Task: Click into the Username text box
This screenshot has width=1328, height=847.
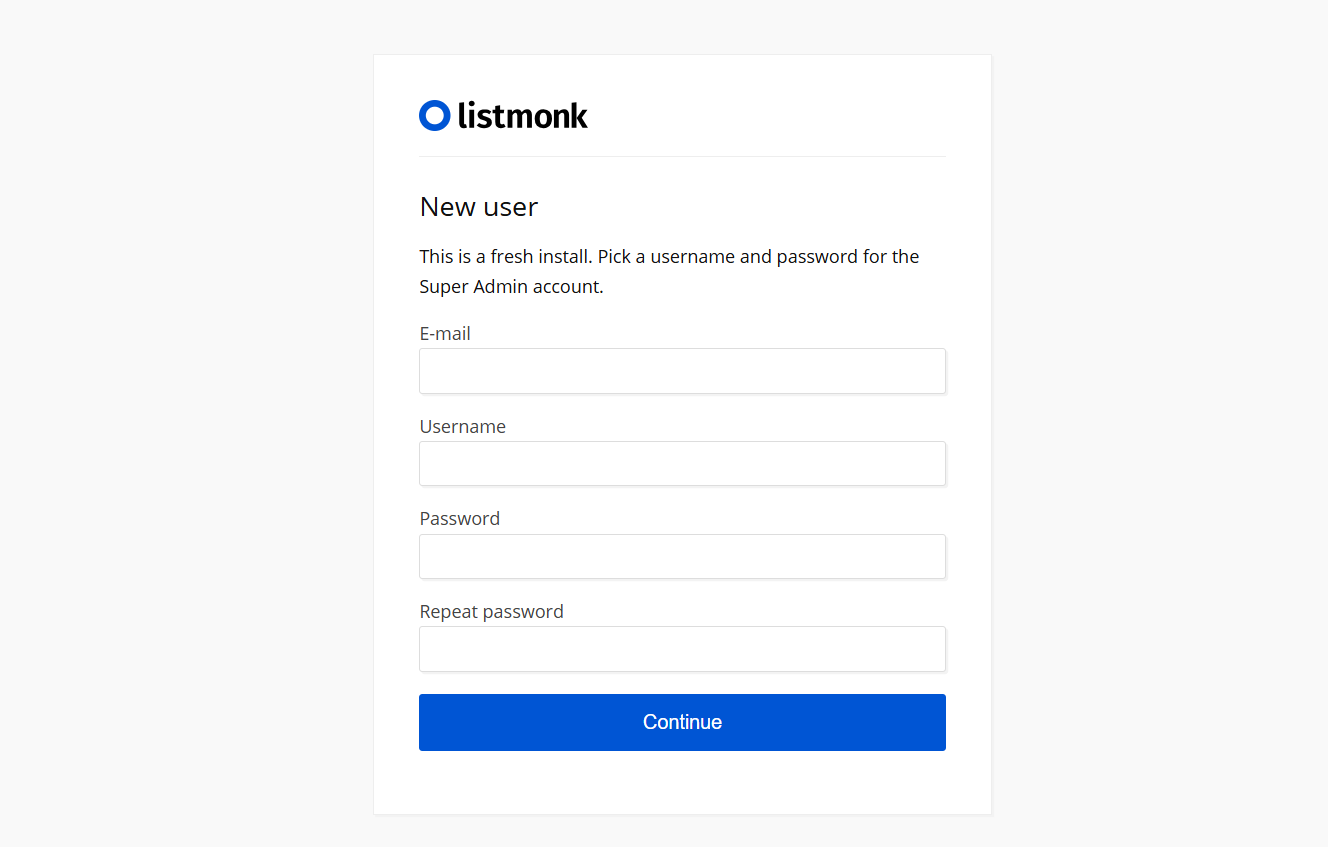Action: point(682,464)
